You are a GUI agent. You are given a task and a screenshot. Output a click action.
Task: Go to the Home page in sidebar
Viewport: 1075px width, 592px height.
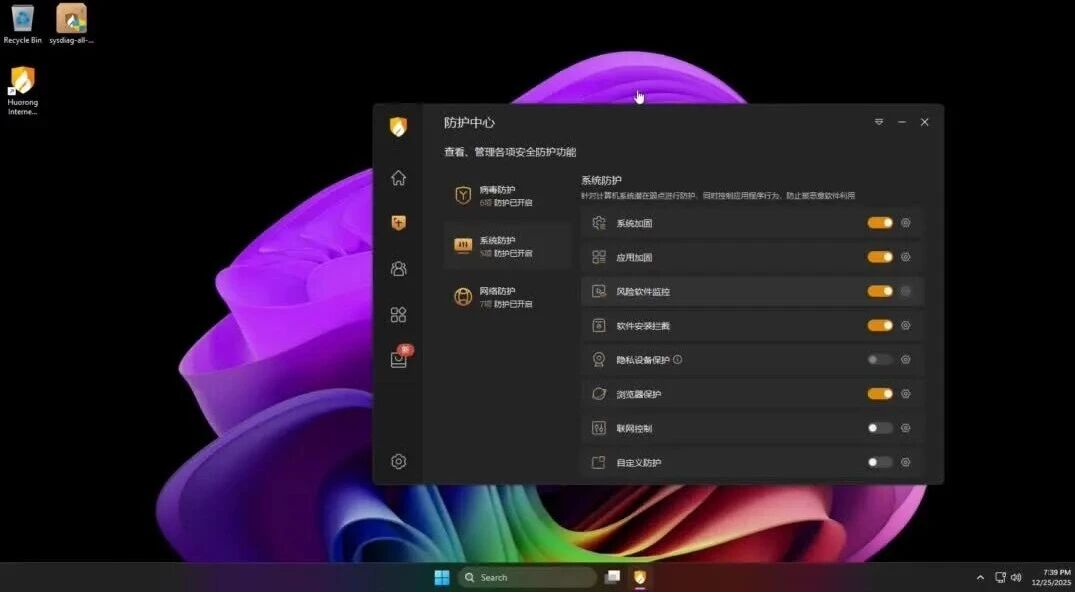[x=398, y=178]
